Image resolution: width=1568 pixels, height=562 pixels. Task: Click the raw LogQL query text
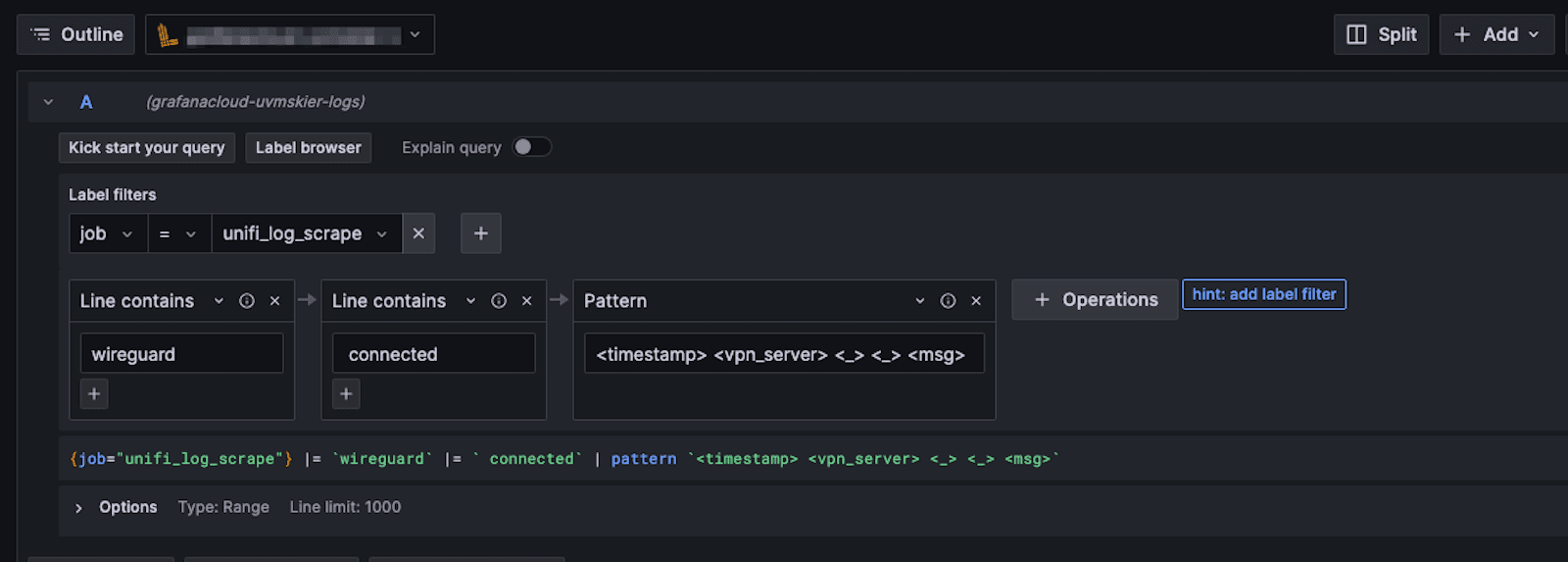coord(564,459)
